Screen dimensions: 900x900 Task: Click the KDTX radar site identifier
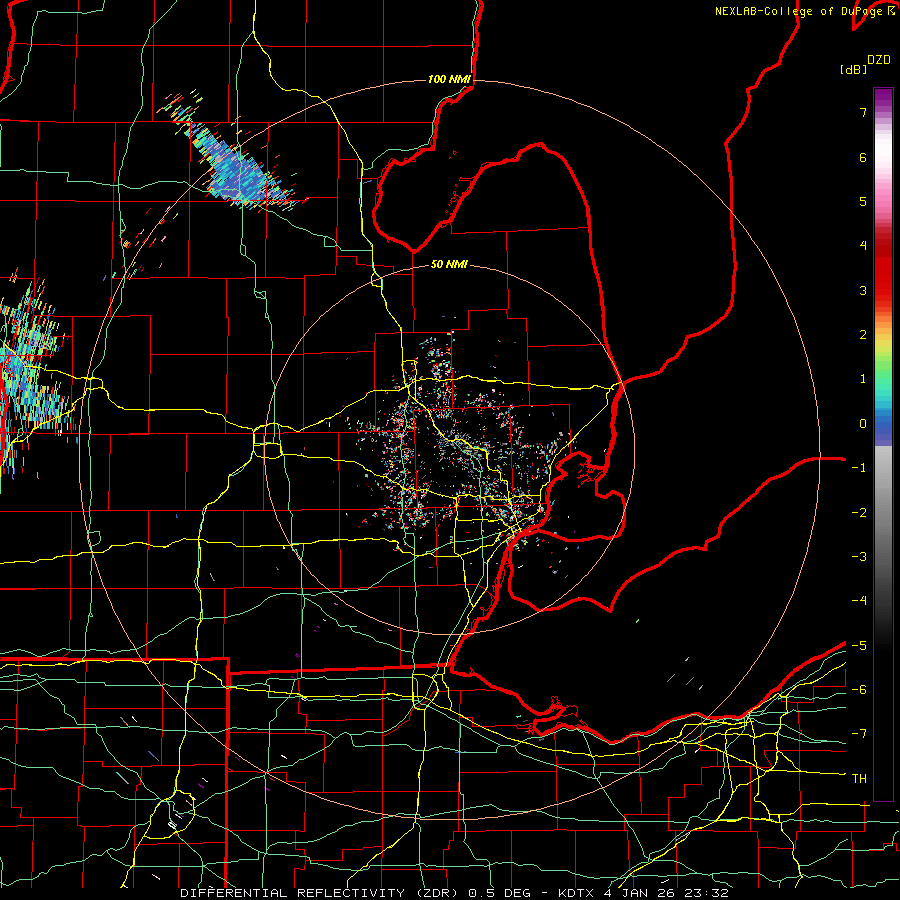click(x=578, y=893)
